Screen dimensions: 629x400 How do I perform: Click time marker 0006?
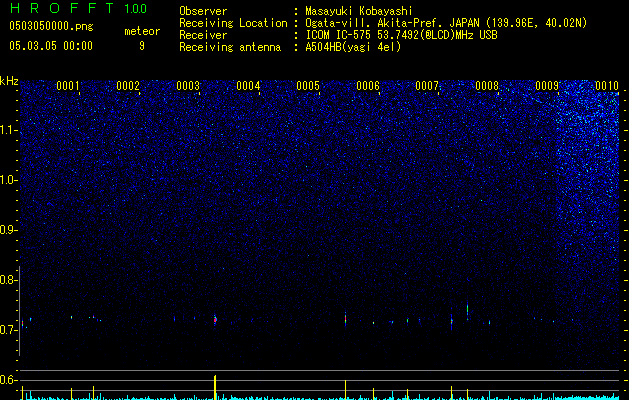pyautogui.click(x=368, y=86)
